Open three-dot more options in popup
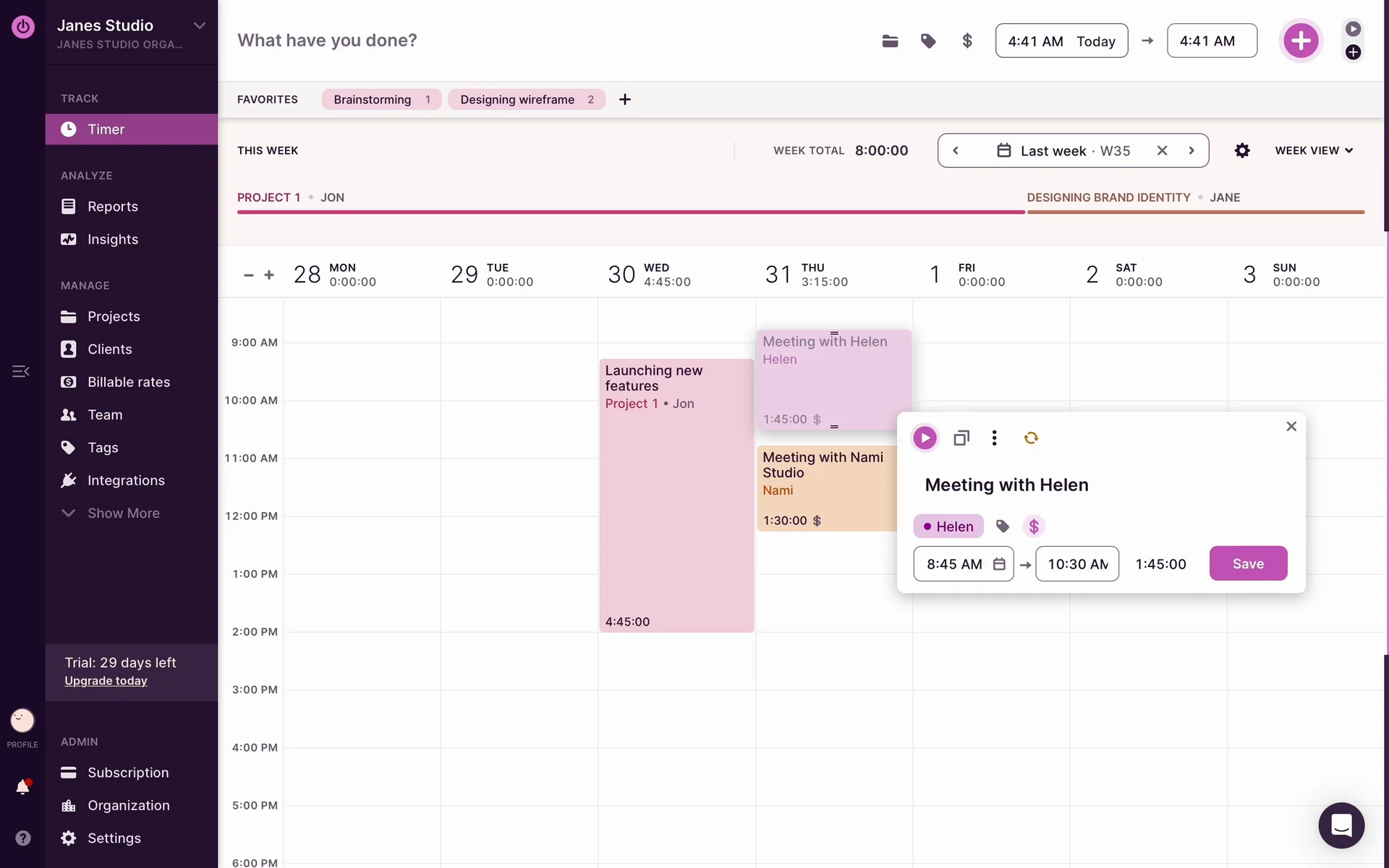Image resolution: width=1389 pixels, height=868 pixels. [994, 438]
